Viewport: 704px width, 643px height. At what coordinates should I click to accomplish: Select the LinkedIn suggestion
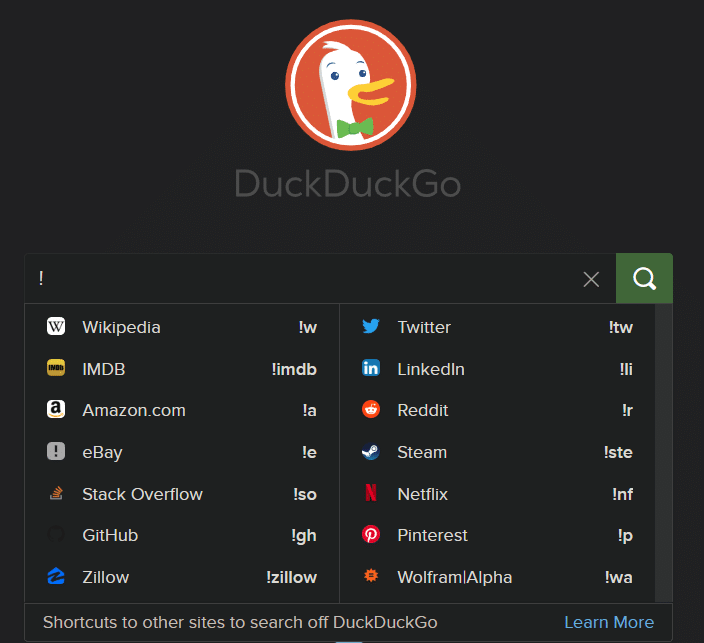click(x=497, y=369)
